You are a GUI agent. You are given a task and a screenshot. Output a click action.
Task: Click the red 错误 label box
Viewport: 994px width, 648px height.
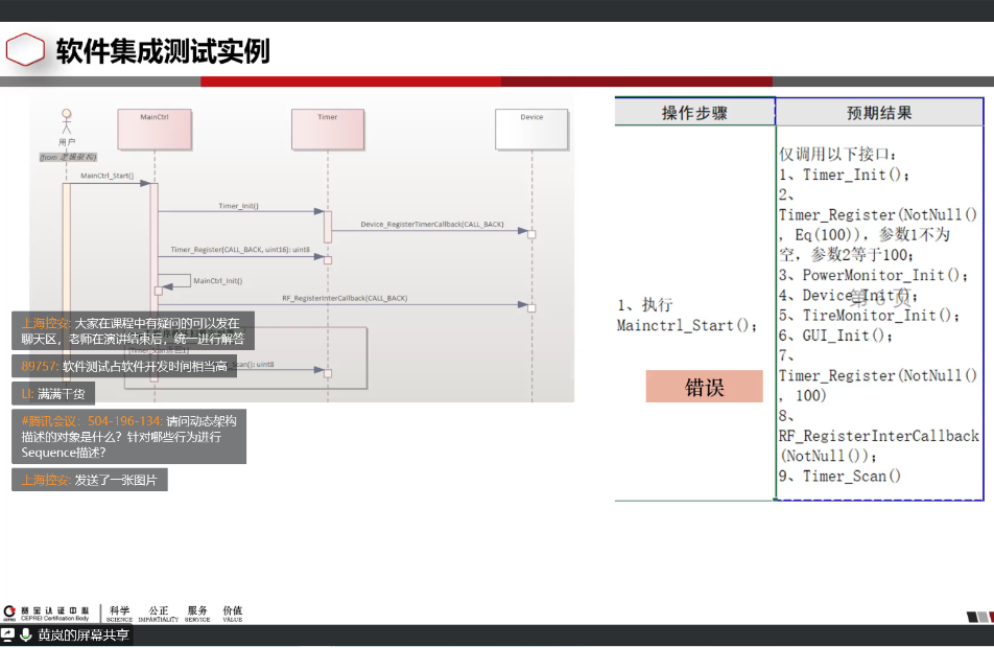704,387
